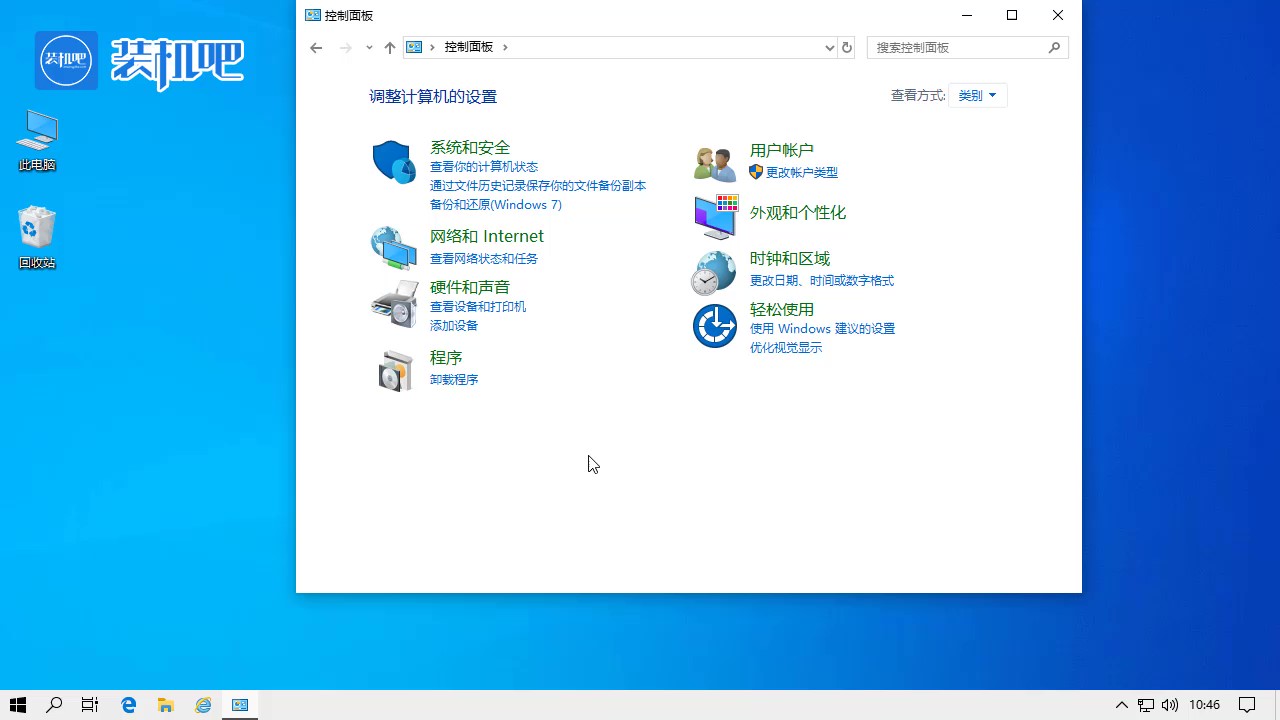The height and width of the screenshot is (720, 1280).
Task: Open Programs category via the disc icon
Action: pos(393,369)
